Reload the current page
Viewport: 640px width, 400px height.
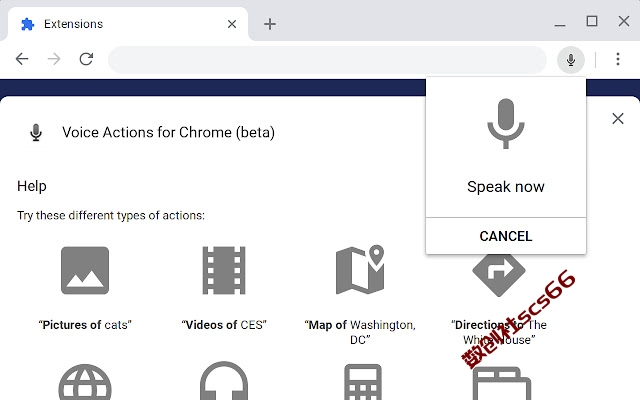click(86, 59)
